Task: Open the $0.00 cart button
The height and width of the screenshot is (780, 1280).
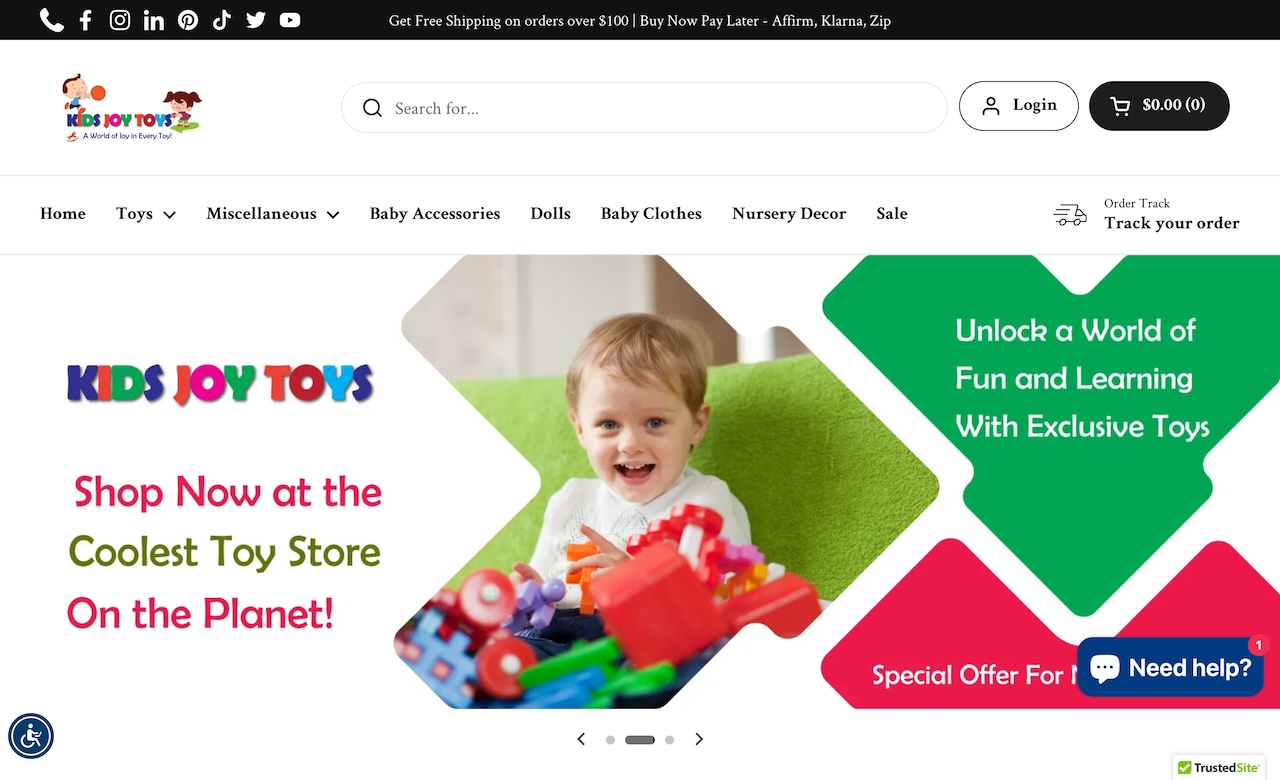Action: 1159,106
